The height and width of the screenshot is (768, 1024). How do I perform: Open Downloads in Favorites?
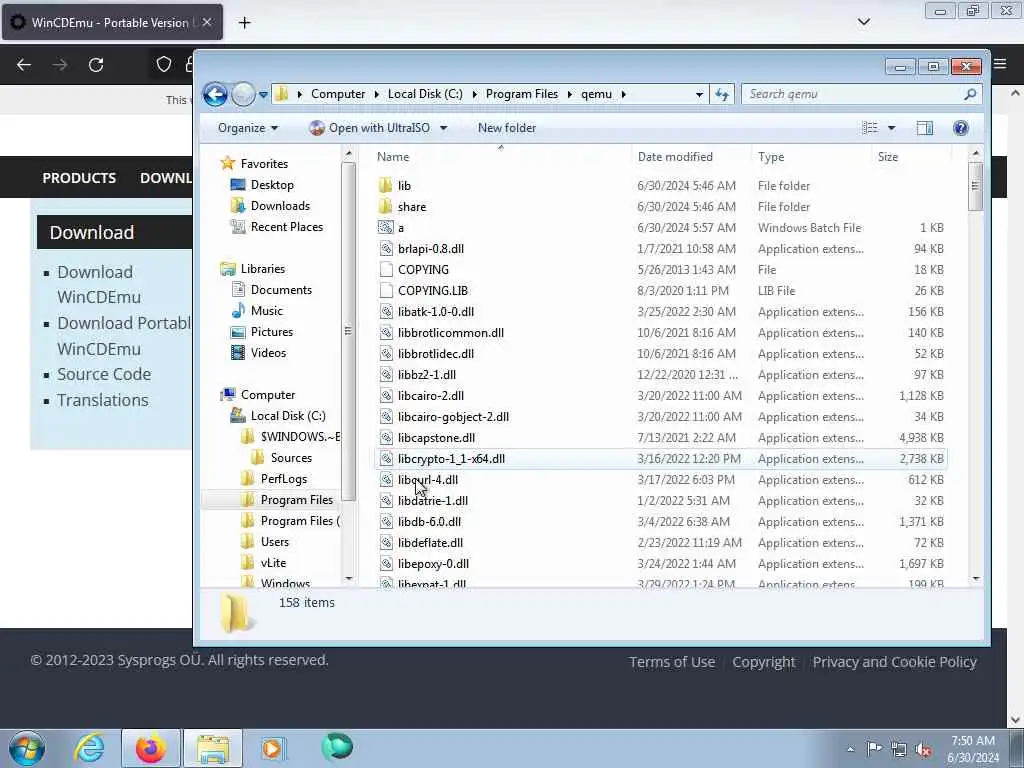(x=280, y=206)
